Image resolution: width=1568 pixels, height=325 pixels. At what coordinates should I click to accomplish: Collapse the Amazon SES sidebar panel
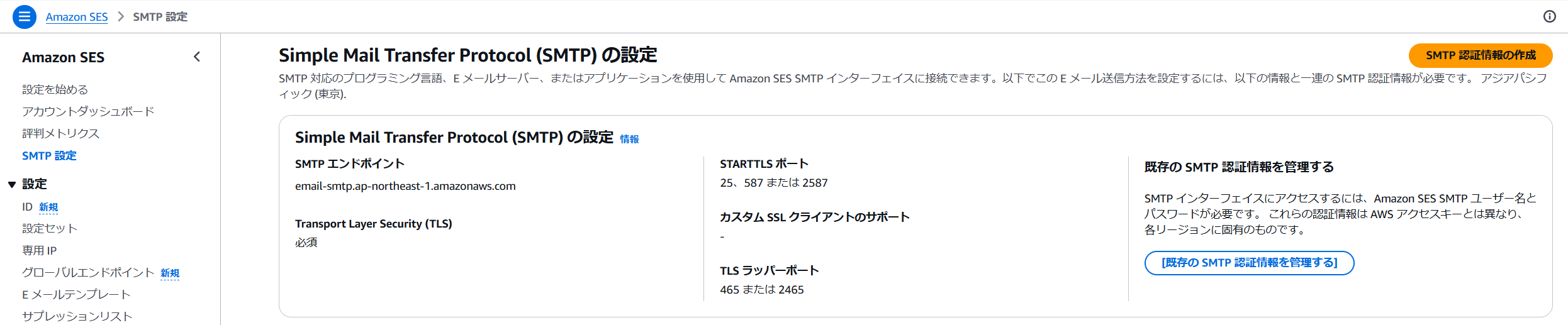coord(197,57)
